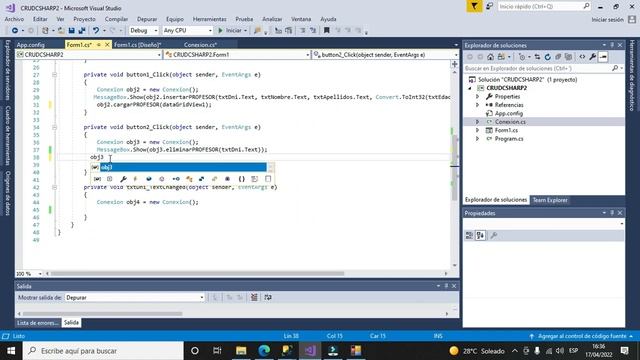Toggle the snippets filter at the end of the IntelliSense filter row
The height and width of the screenshot is (360, 640).
(268, 179)
